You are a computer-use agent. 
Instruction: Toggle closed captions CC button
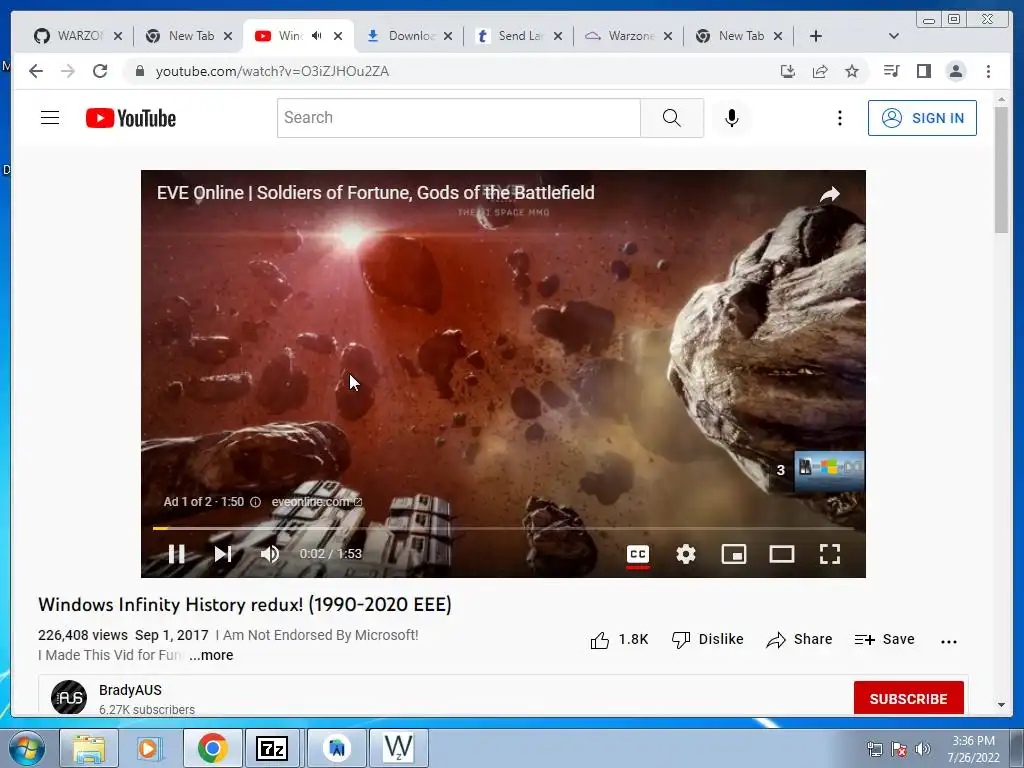(x=637, y=554)
